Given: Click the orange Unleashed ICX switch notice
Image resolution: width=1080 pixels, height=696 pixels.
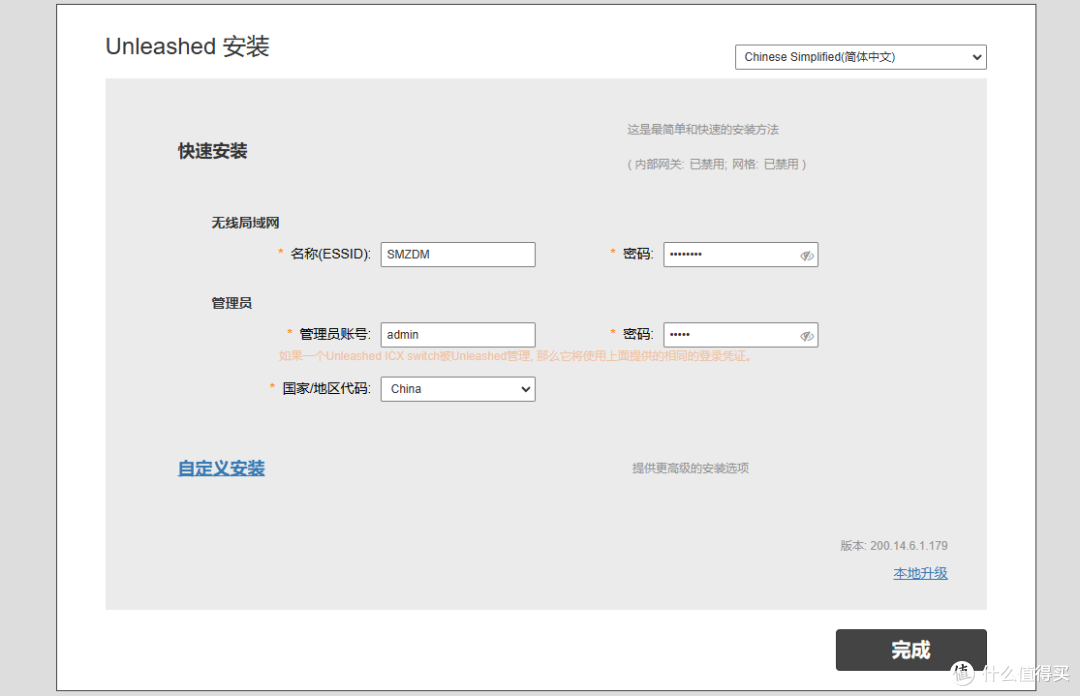Looking at the screenshot, I should [x=517, y=356].
